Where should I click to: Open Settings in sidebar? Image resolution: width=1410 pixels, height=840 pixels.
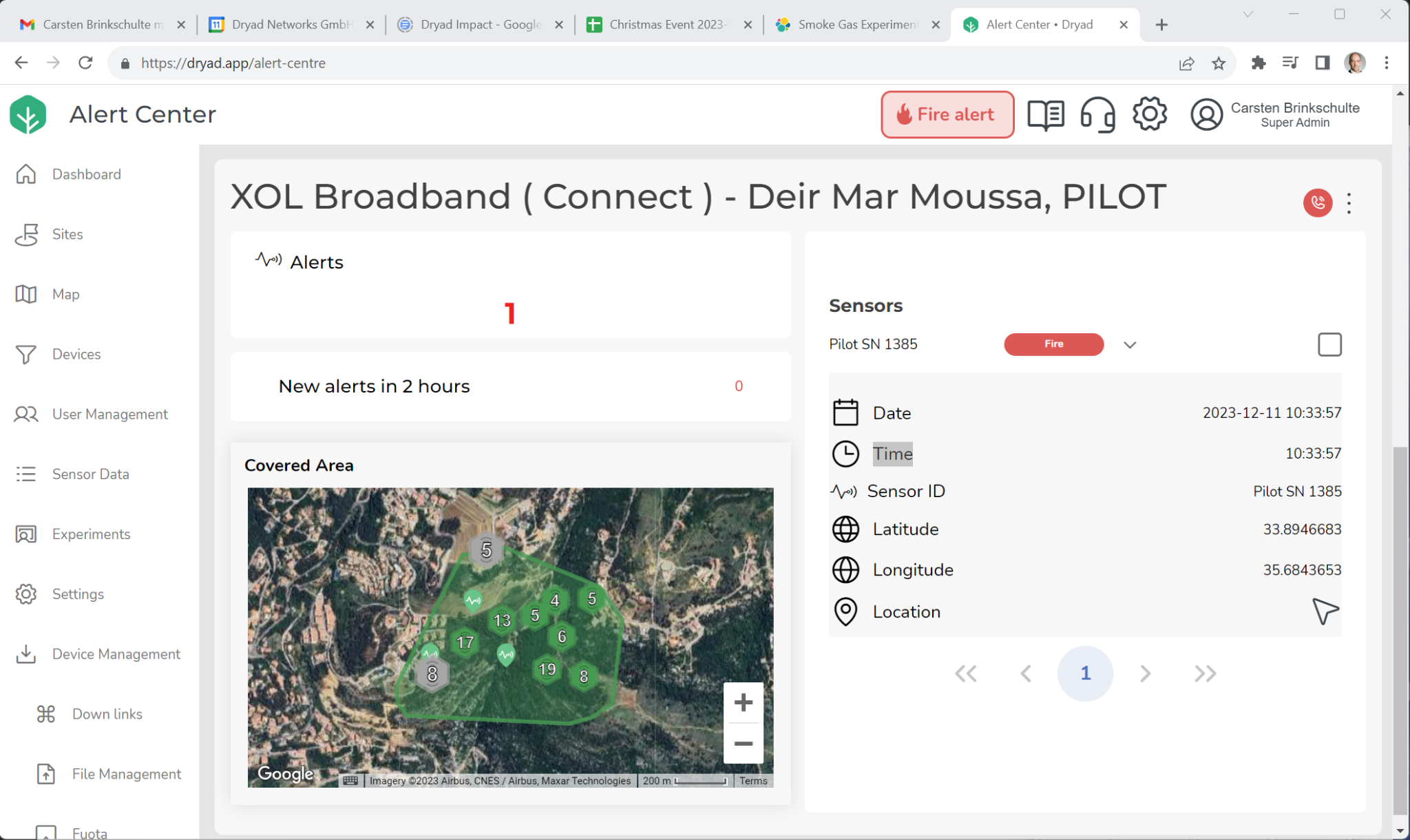pos(78,594)
